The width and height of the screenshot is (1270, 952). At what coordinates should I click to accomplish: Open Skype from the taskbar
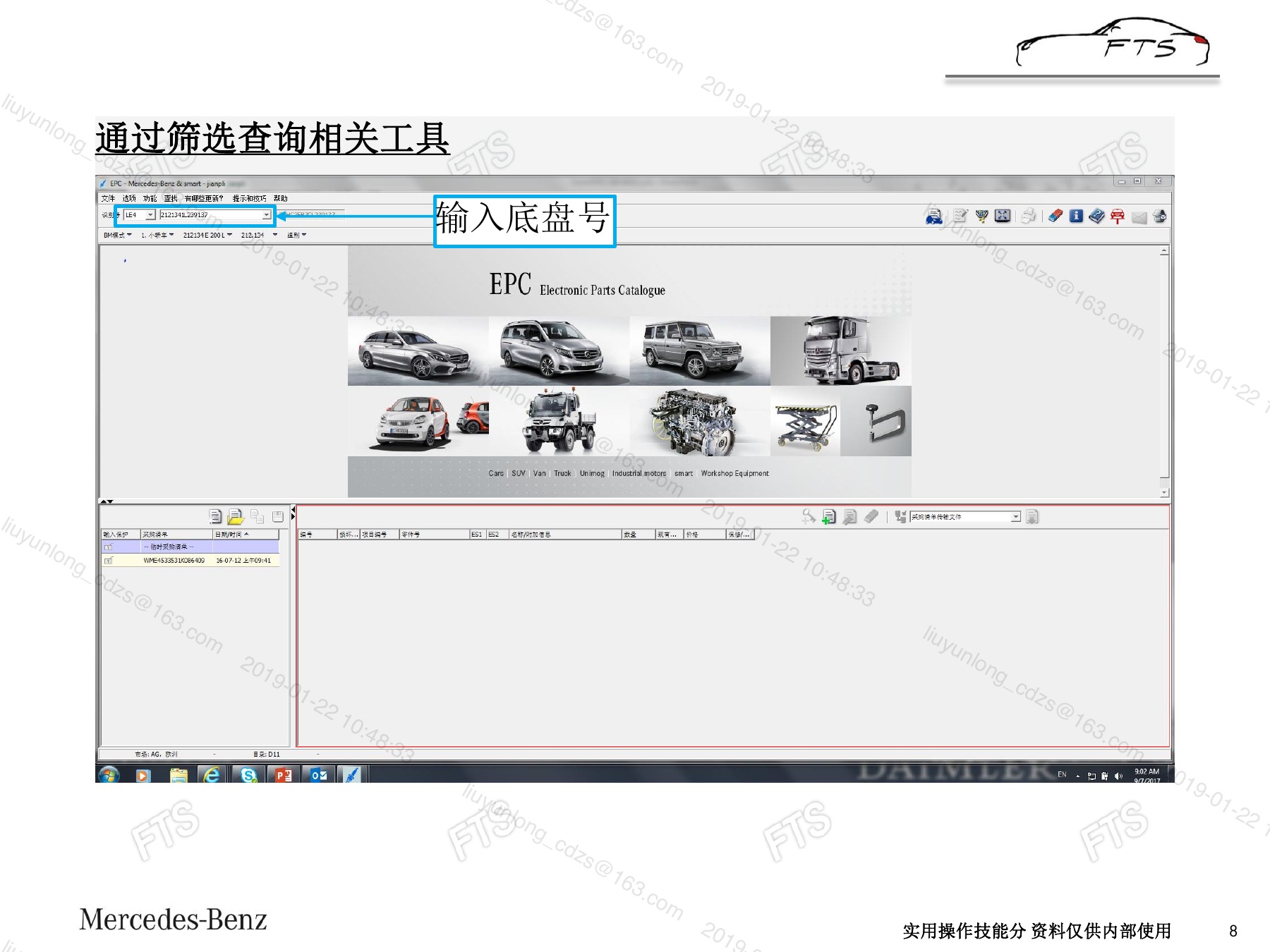[248, 775]
